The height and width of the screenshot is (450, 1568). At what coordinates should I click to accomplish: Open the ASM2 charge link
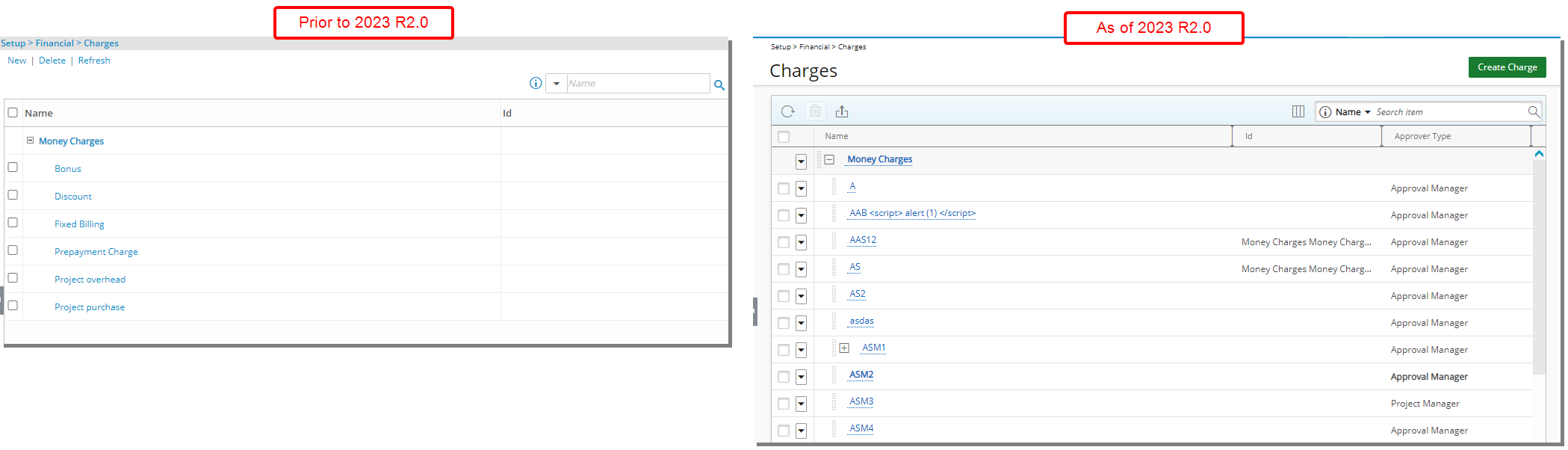(x=861, y=375)
